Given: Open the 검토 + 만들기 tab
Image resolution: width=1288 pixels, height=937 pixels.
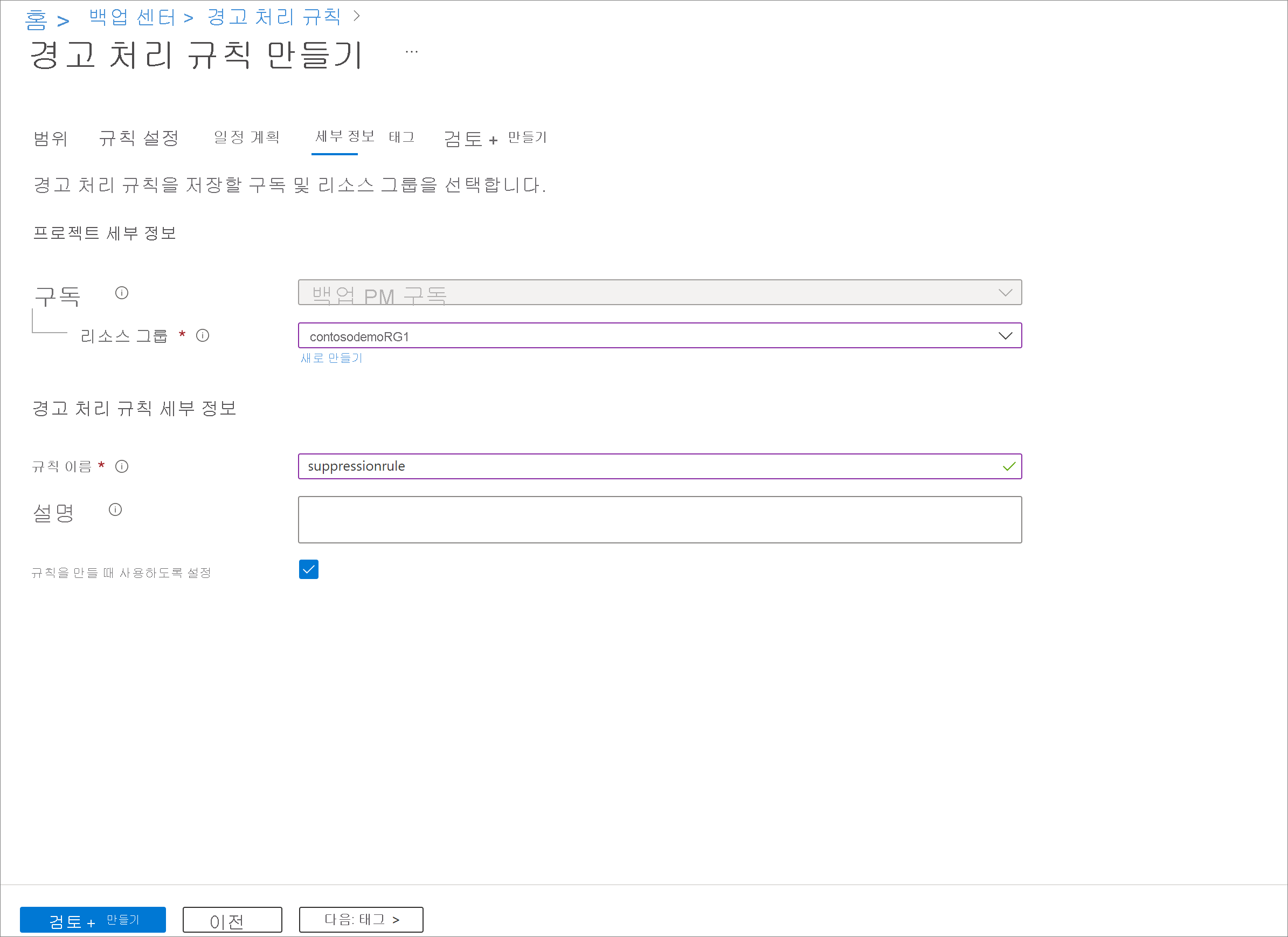Looking at the screenshot, I should 495,138.
